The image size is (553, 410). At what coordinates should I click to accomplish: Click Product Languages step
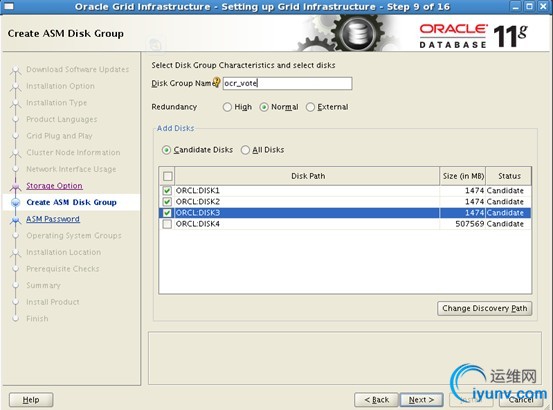pyautogui.click(x=62, y=119)
